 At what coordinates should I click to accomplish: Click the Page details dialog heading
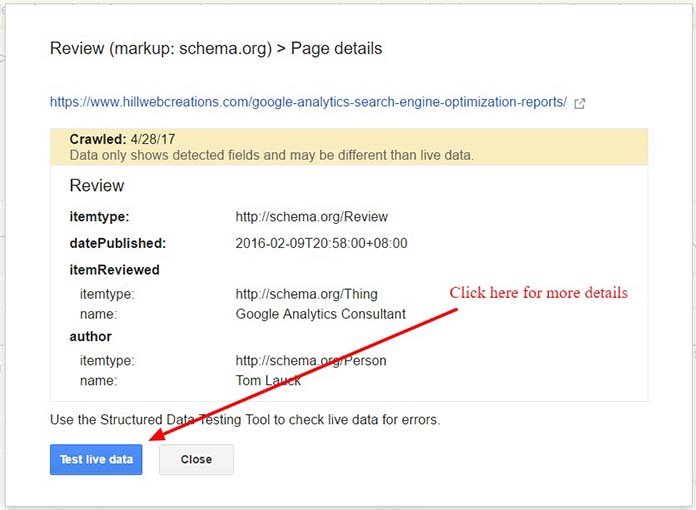[x=216, y=48]
